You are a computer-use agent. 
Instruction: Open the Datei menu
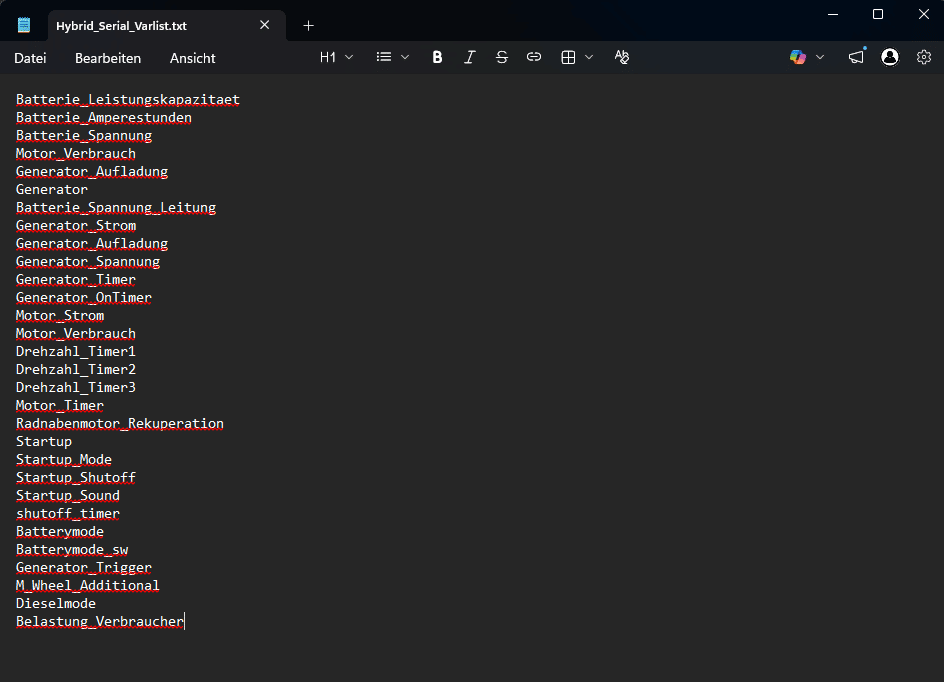(x=30, y=58)
